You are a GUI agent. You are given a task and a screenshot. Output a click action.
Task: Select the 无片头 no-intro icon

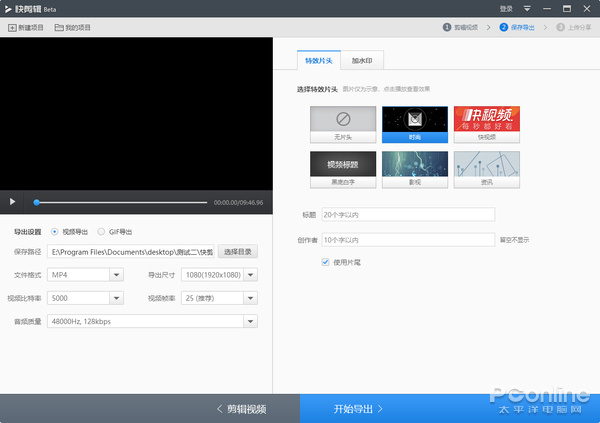[343, 121]
